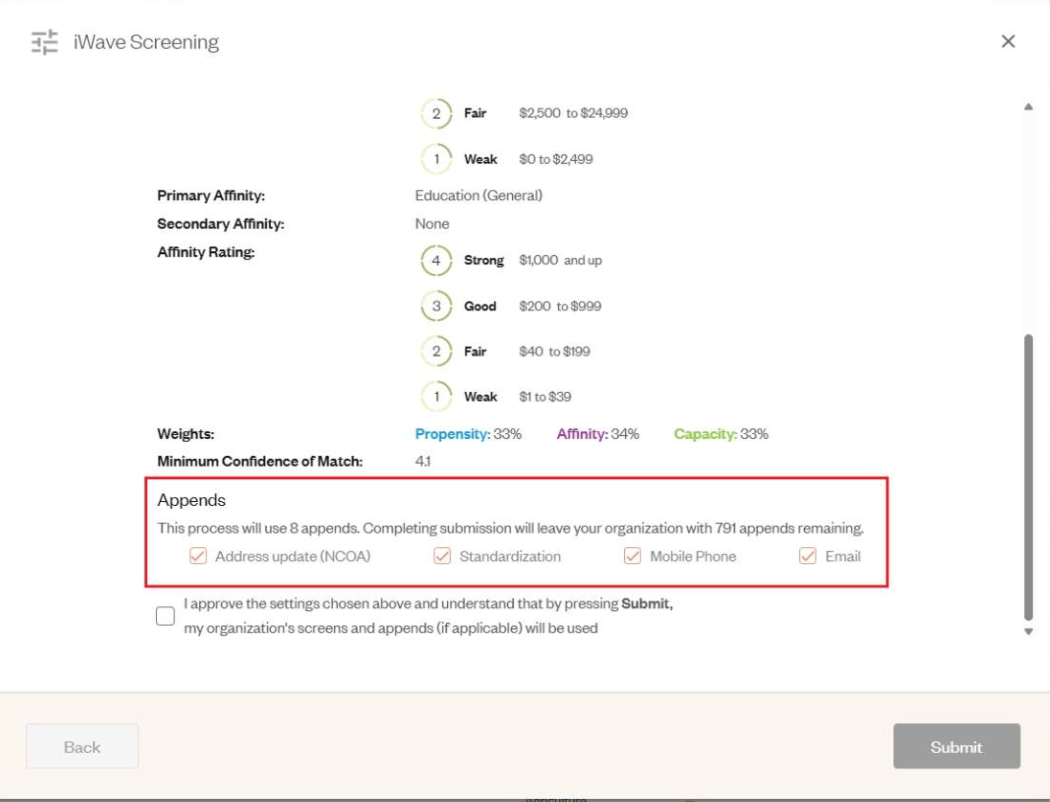Viewport: 1050px width, 802px height.
Task: Click the iWave Screening sliders icon
Action: pyautogui.click(x=45, y=41)
